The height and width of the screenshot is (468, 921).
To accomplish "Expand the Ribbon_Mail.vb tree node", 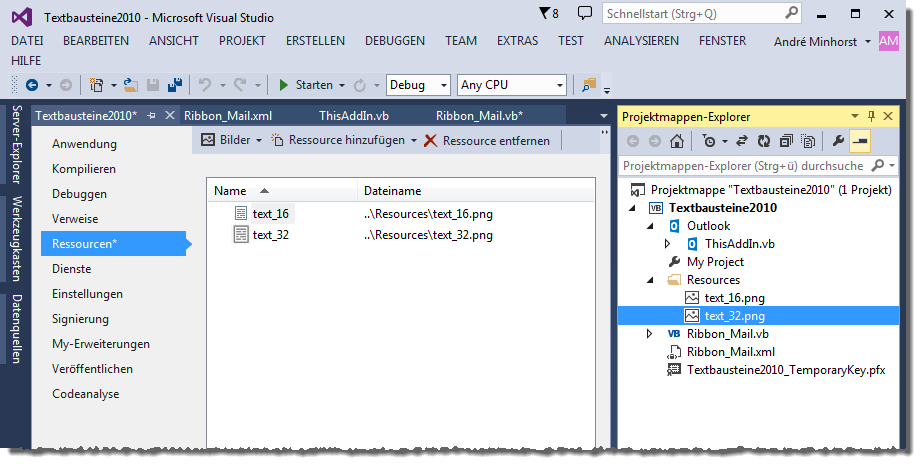I will (x=650, y=333).
